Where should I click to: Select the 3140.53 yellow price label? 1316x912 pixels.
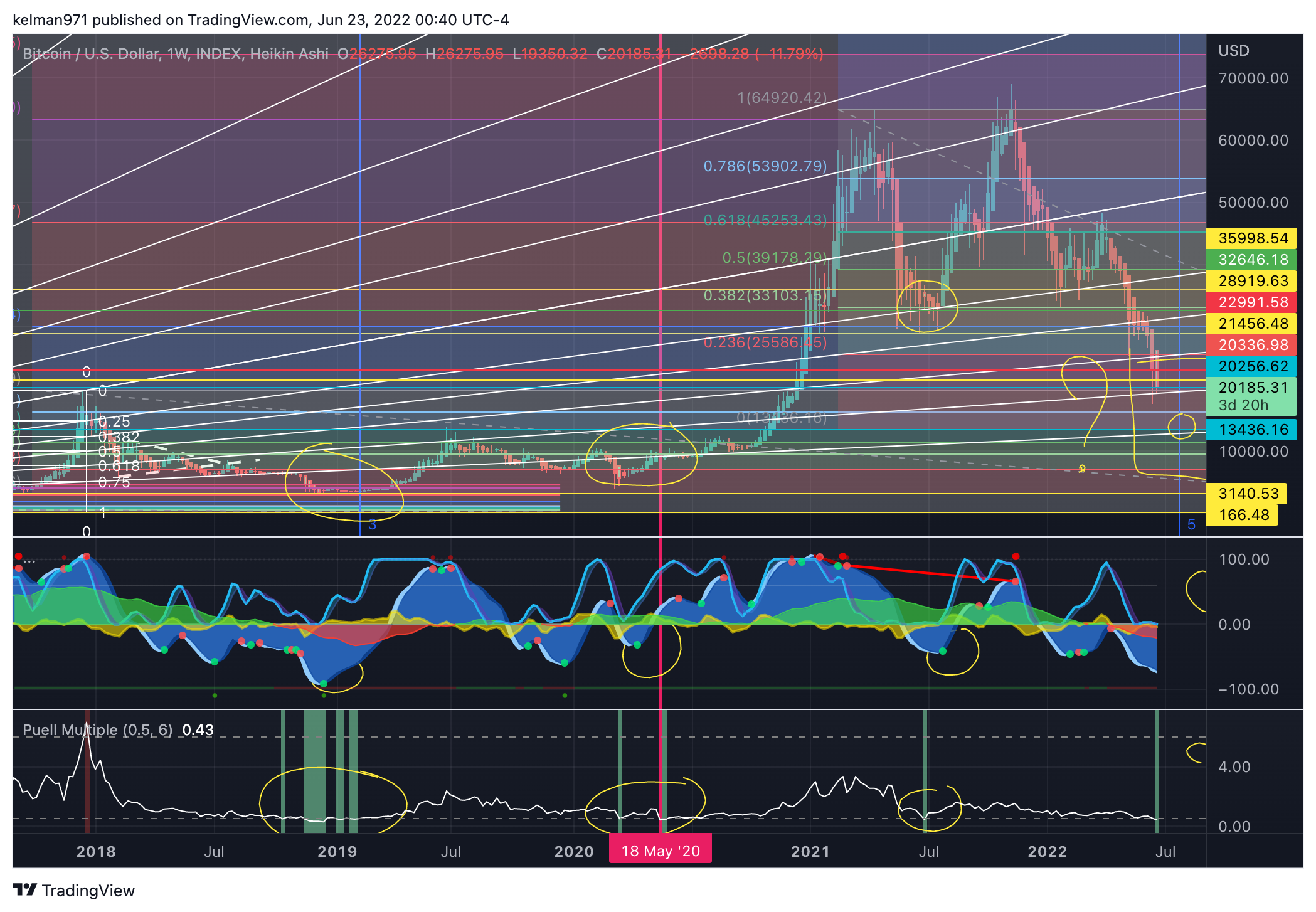[1246, 494]
